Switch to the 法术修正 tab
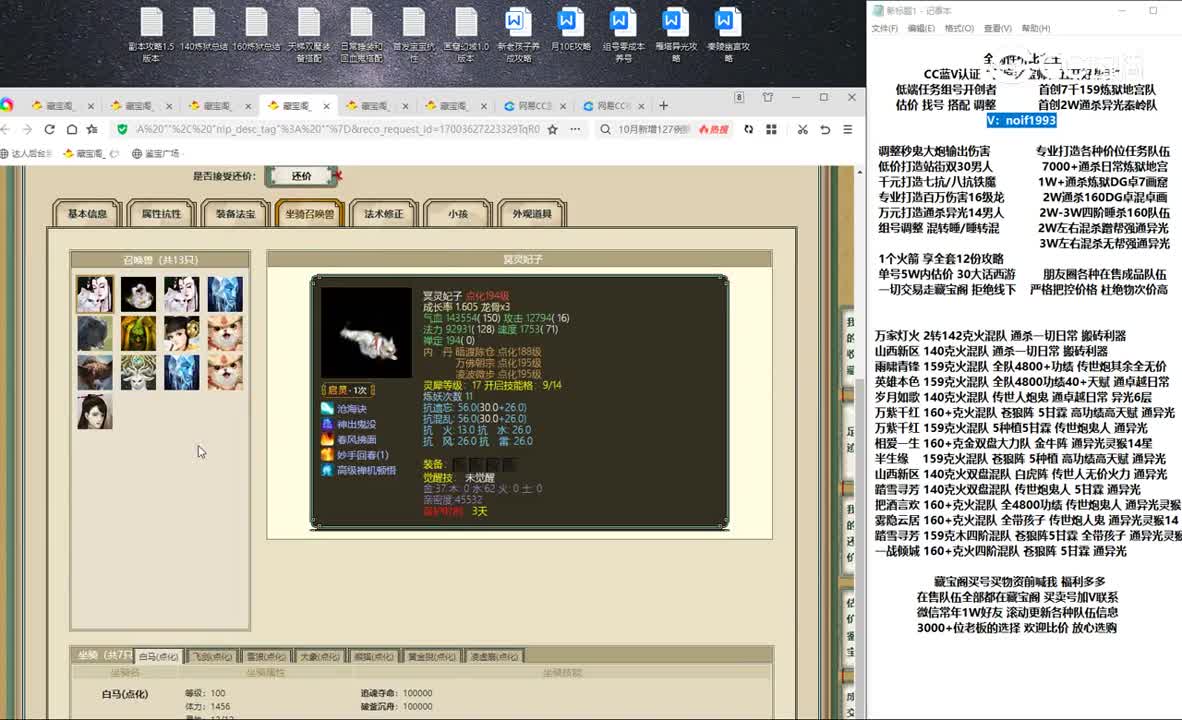 [384, 214]
